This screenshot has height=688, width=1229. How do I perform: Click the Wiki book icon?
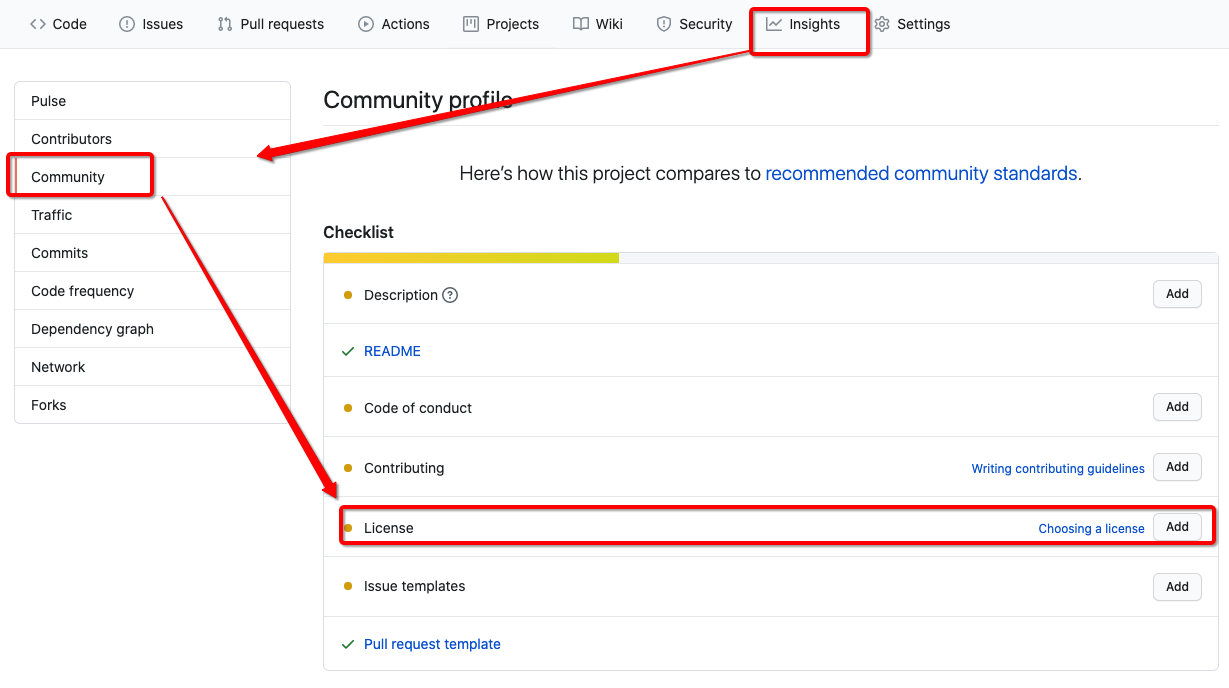[x=581, y=24]
